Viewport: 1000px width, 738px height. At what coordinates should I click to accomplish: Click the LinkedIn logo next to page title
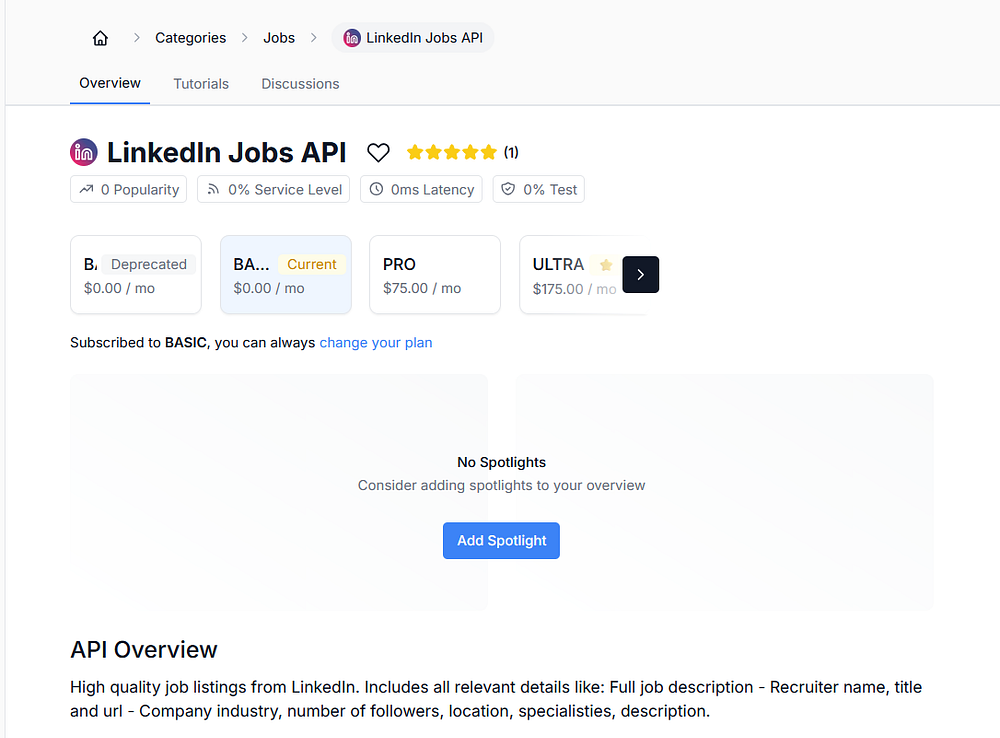[x=84, y=152]
